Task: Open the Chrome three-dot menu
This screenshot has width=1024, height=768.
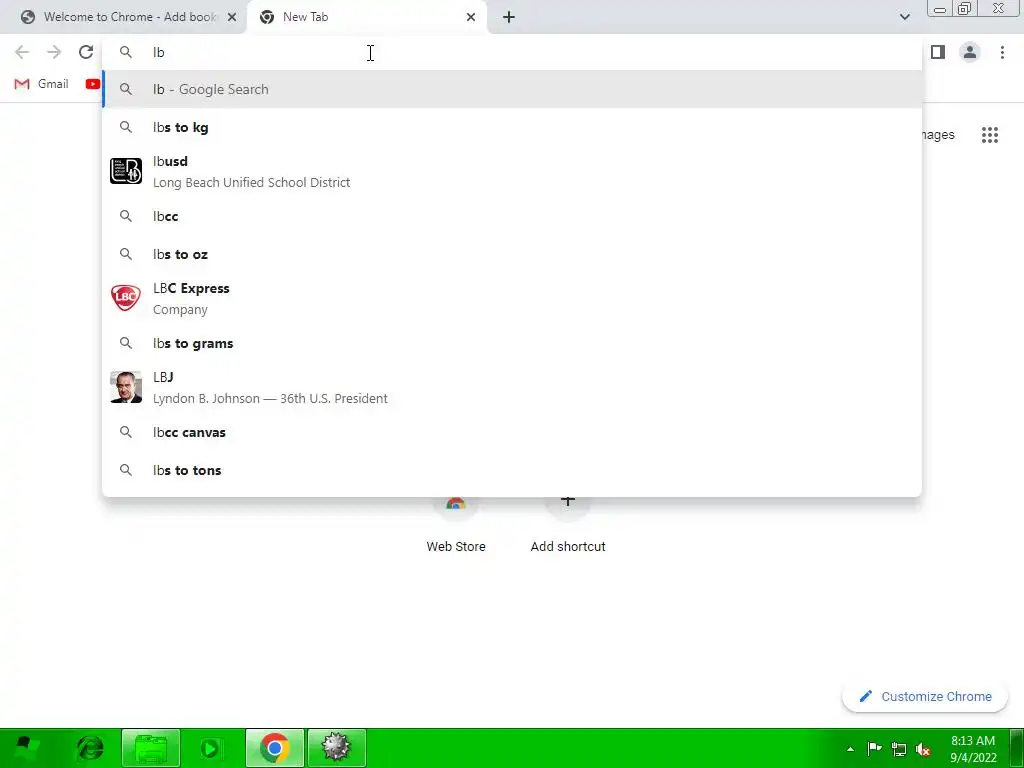Action: pyautogui.click(x=1002, y=52)
